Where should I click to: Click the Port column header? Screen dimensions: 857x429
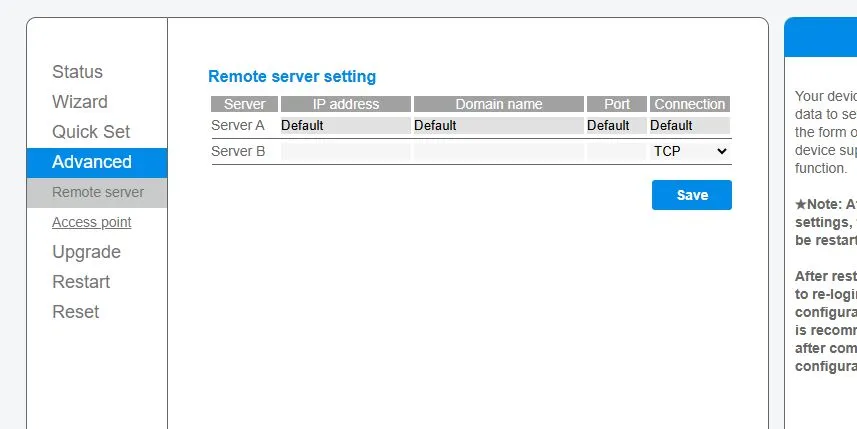pos(617,104)
